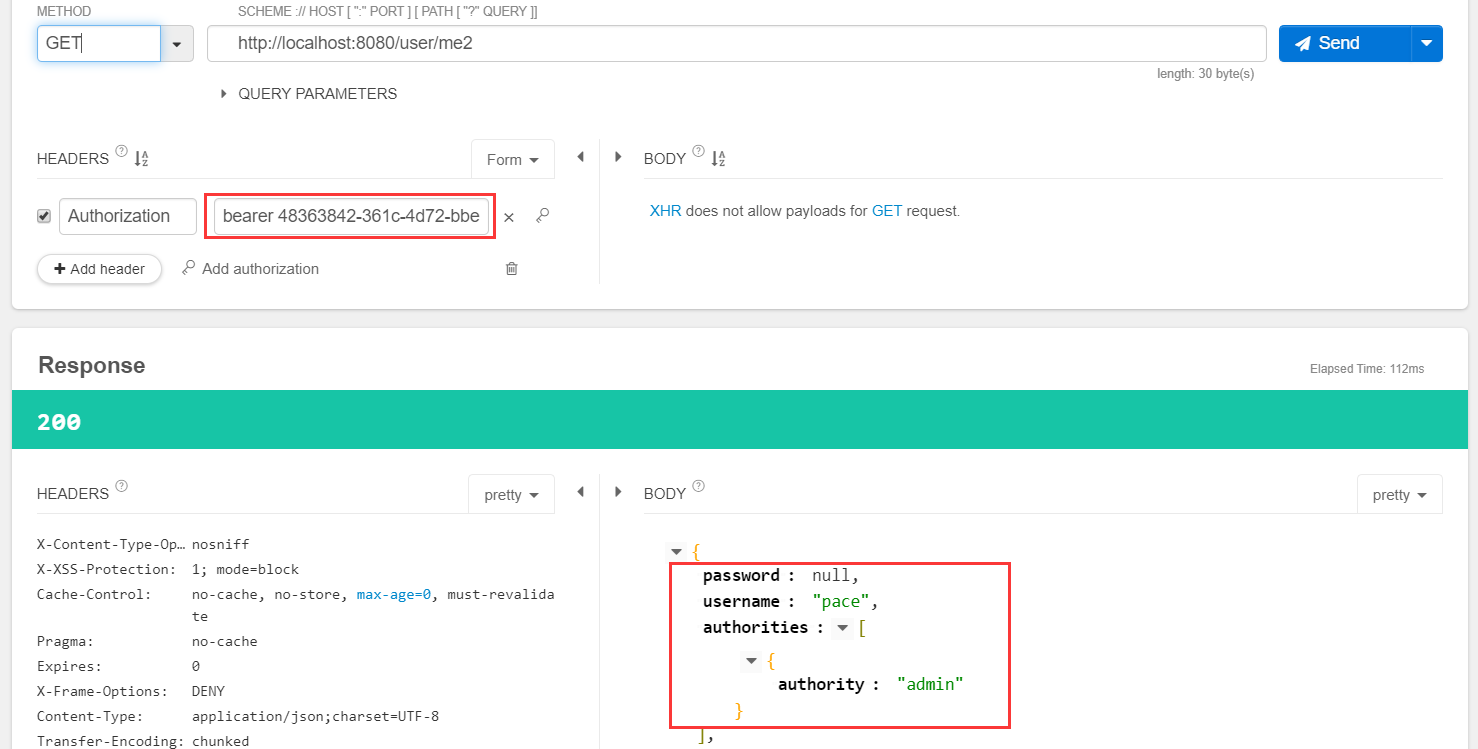Screen dimensions: 1478x749
Task: Click the length: 30 byte(s) text
Action: (1206, 74)
